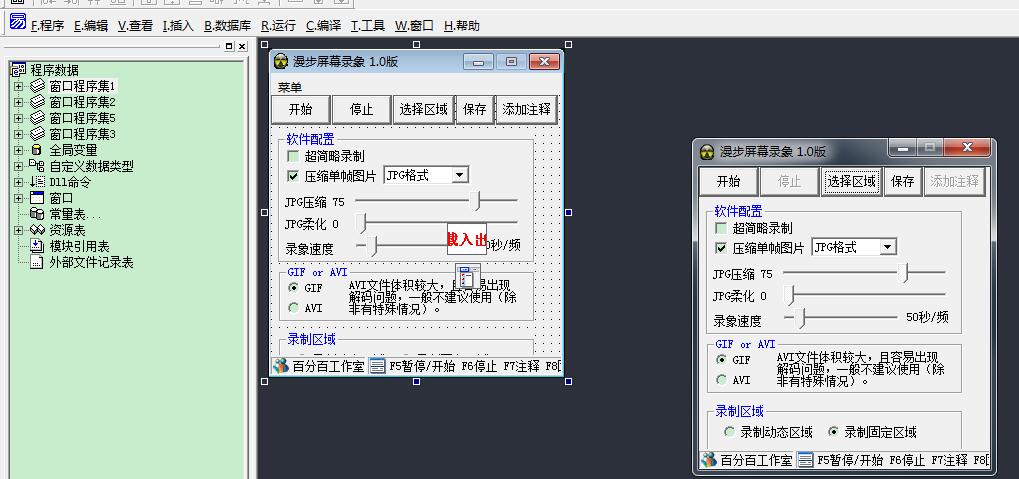This screenshot has height=479, width=1019.
Task: Click the Dll命令 icon in the tree
Action: [x=37, y=182]
